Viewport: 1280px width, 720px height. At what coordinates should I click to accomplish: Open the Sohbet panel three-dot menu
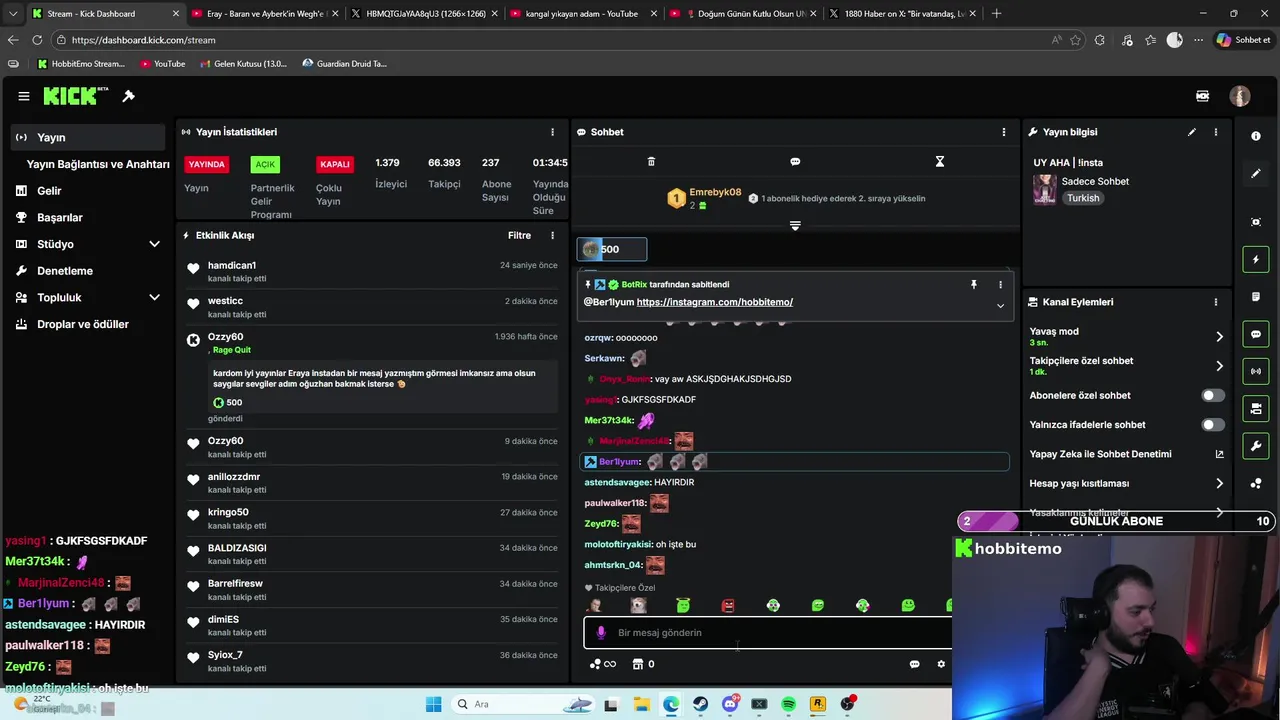[x=1004, y=132]
